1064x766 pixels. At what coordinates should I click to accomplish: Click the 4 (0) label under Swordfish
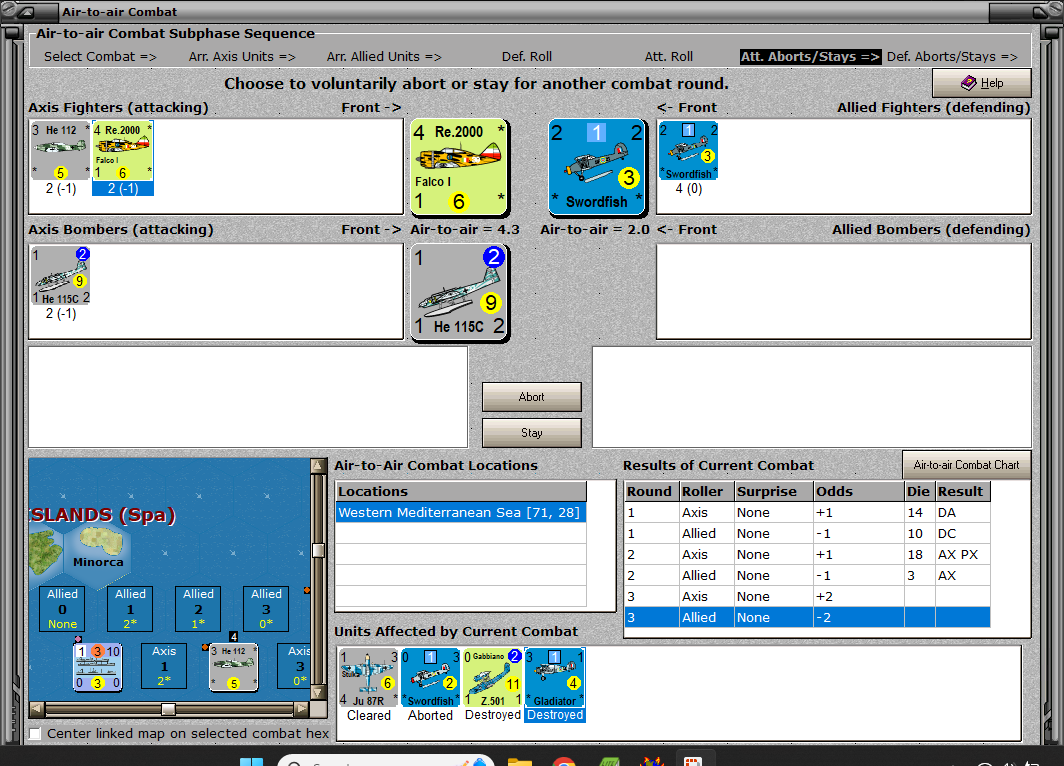[x=688, y=189]
